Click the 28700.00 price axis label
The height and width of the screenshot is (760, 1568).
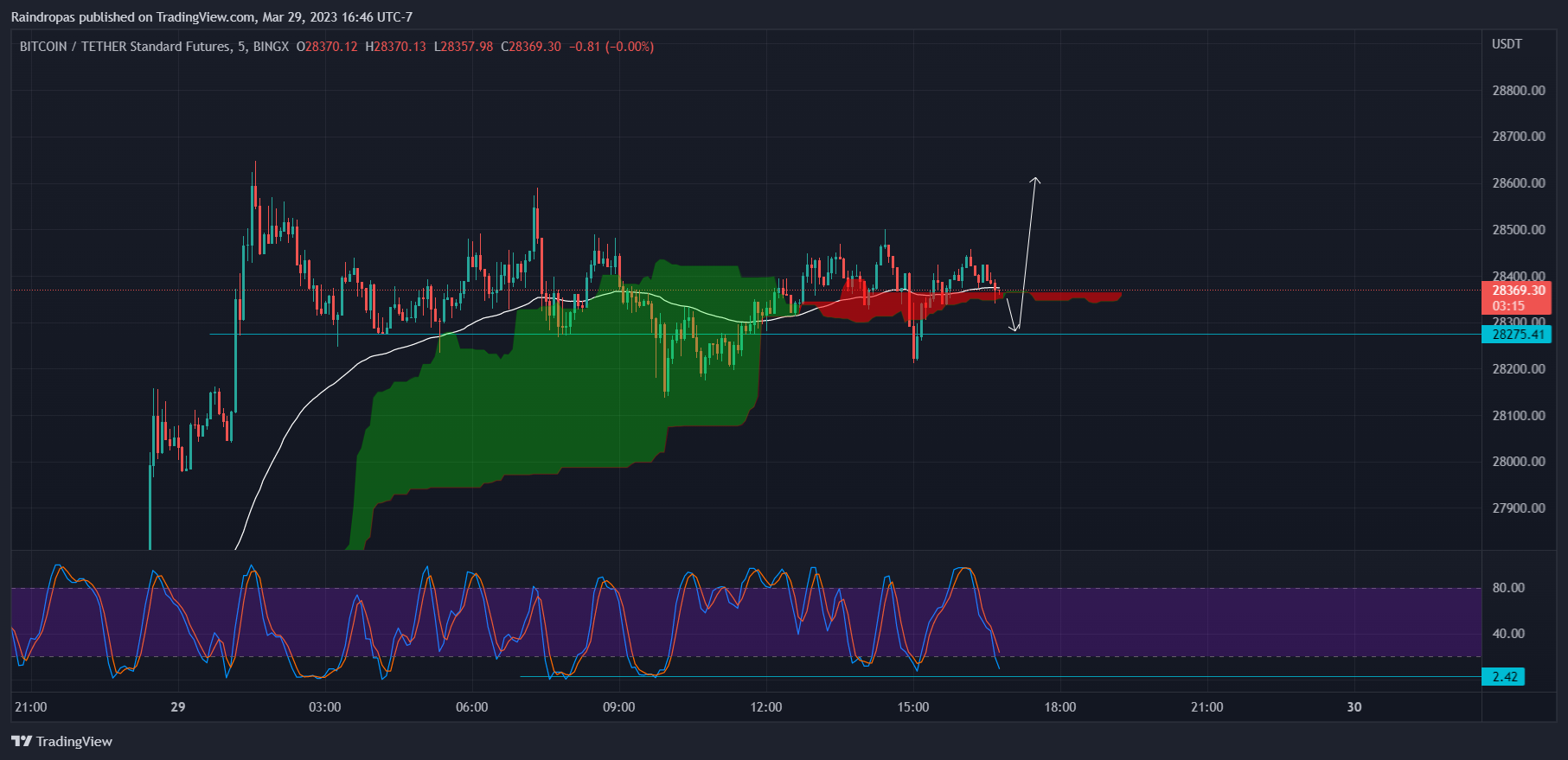(x=1518, y=137)
